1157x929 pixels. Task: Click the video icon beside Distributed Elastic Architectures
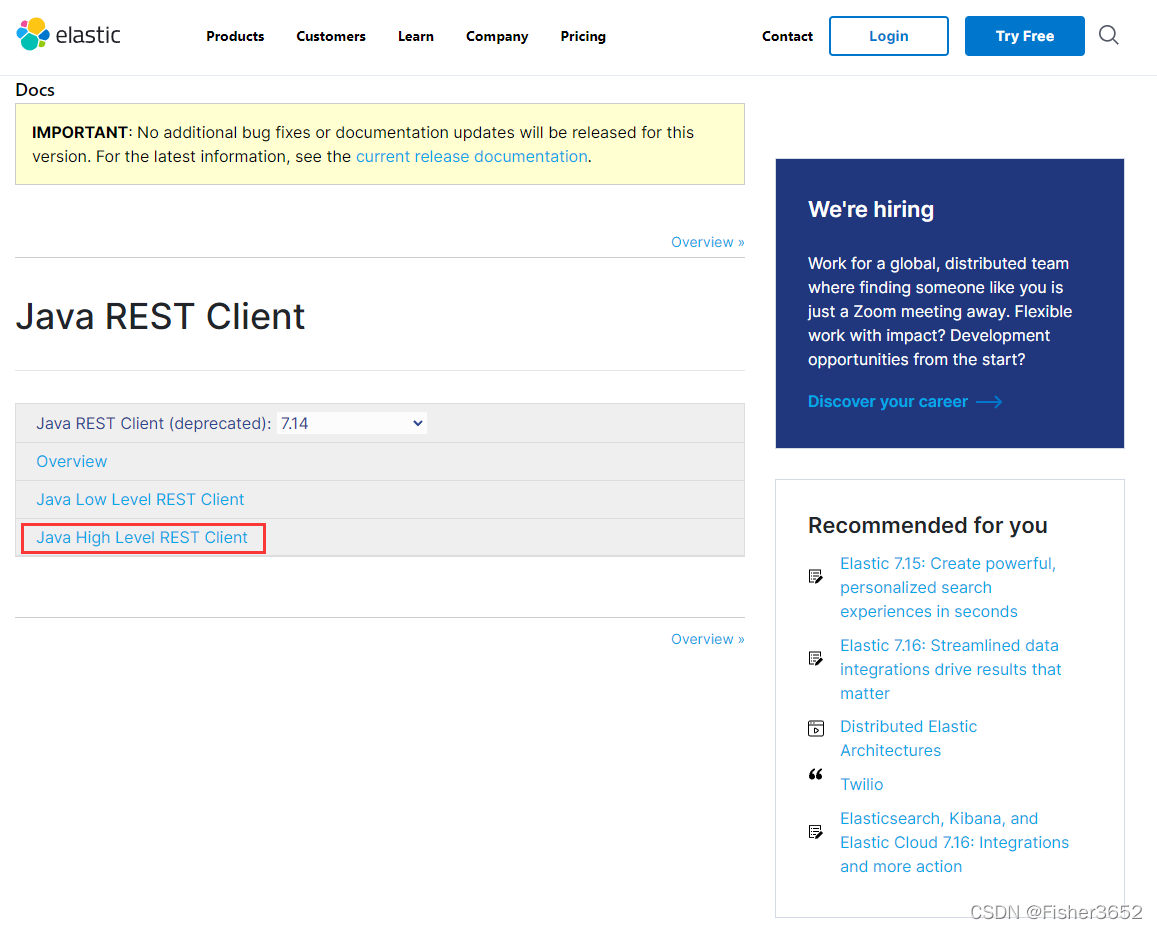[x=815, y=728]
